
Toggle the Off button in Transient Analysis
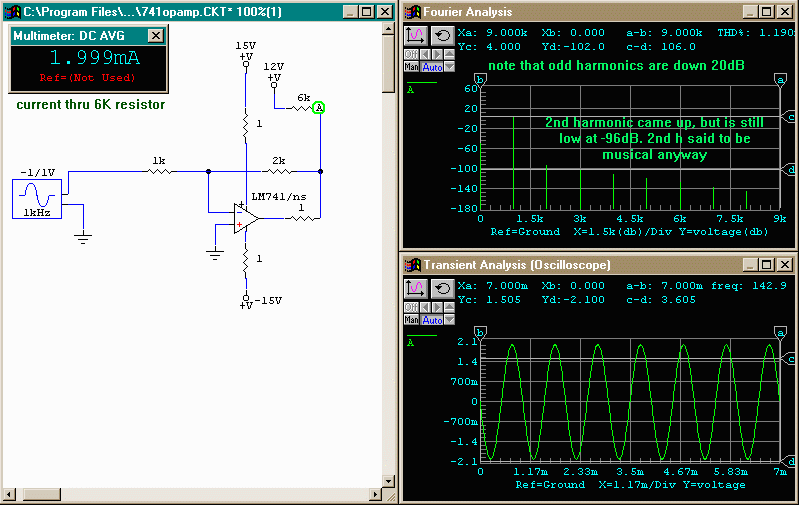point(410,307)
